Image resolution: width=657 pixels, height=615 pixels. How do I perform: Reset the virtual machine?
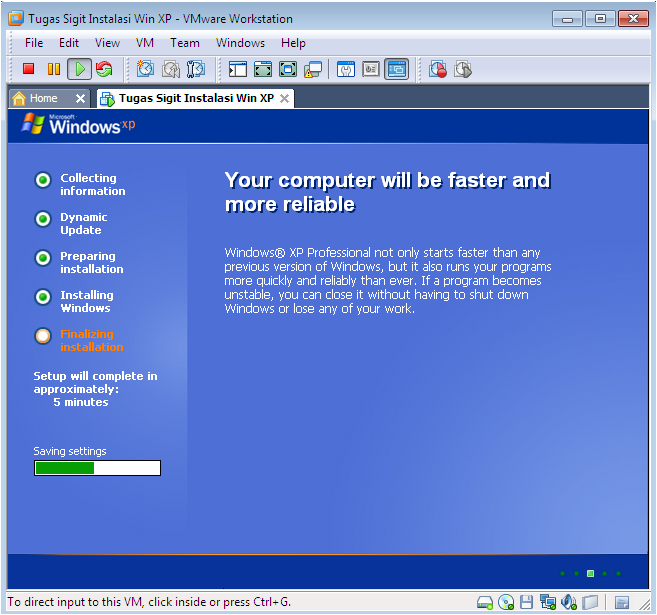click(104, 69)
